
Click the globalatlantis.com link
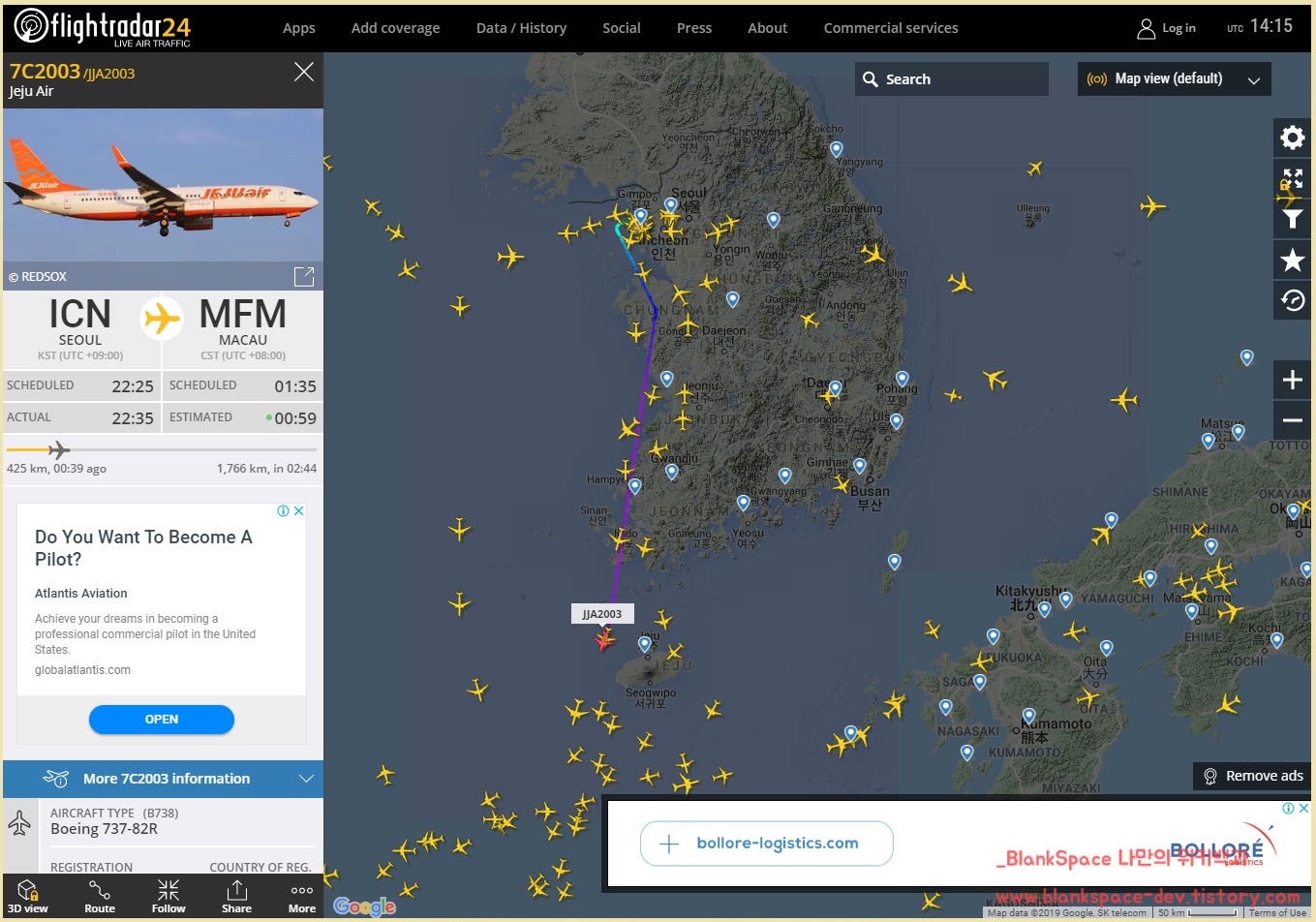82,670
